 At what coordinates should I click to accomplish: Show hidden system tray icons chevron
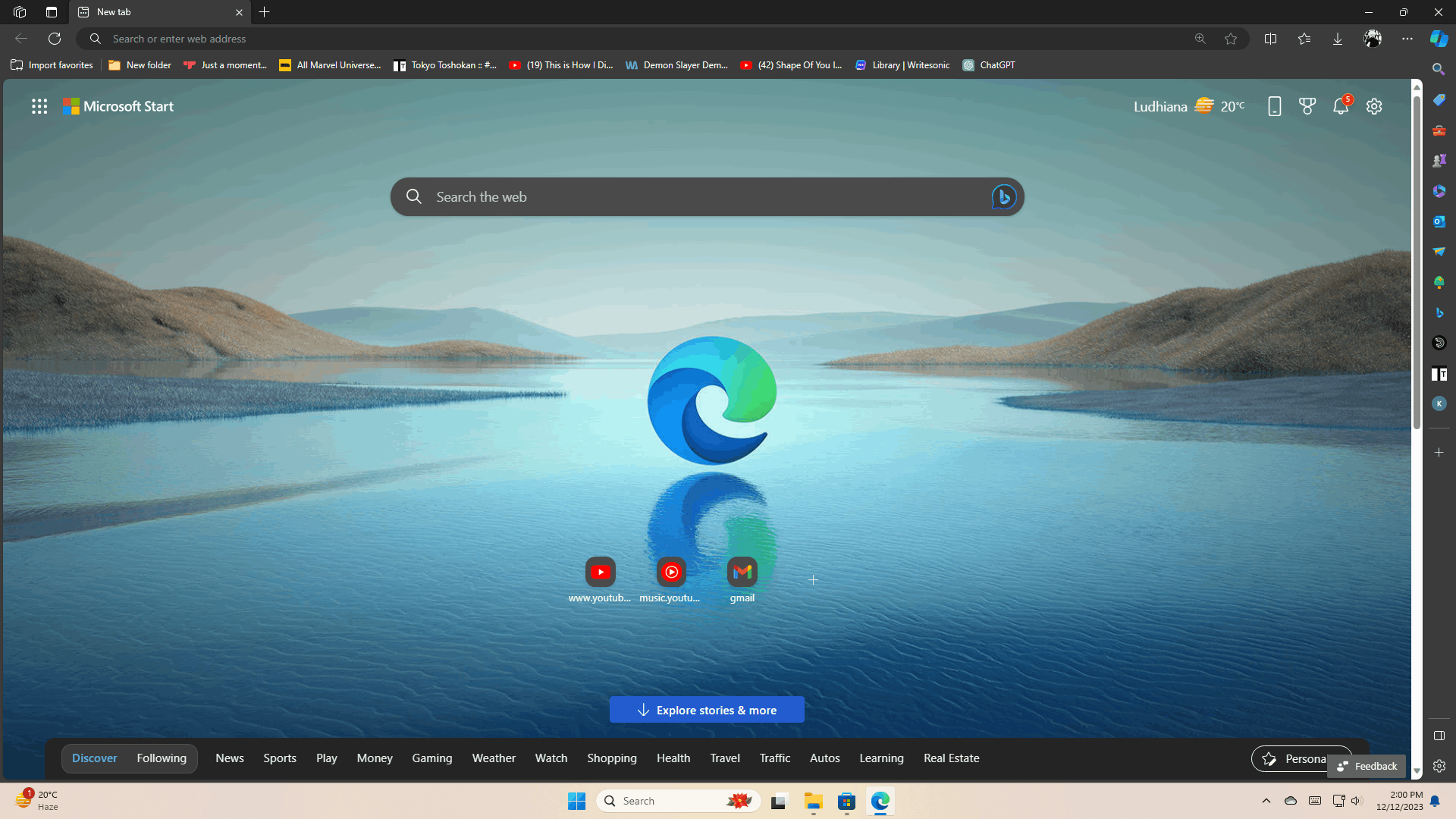(x=1266, y=801)
